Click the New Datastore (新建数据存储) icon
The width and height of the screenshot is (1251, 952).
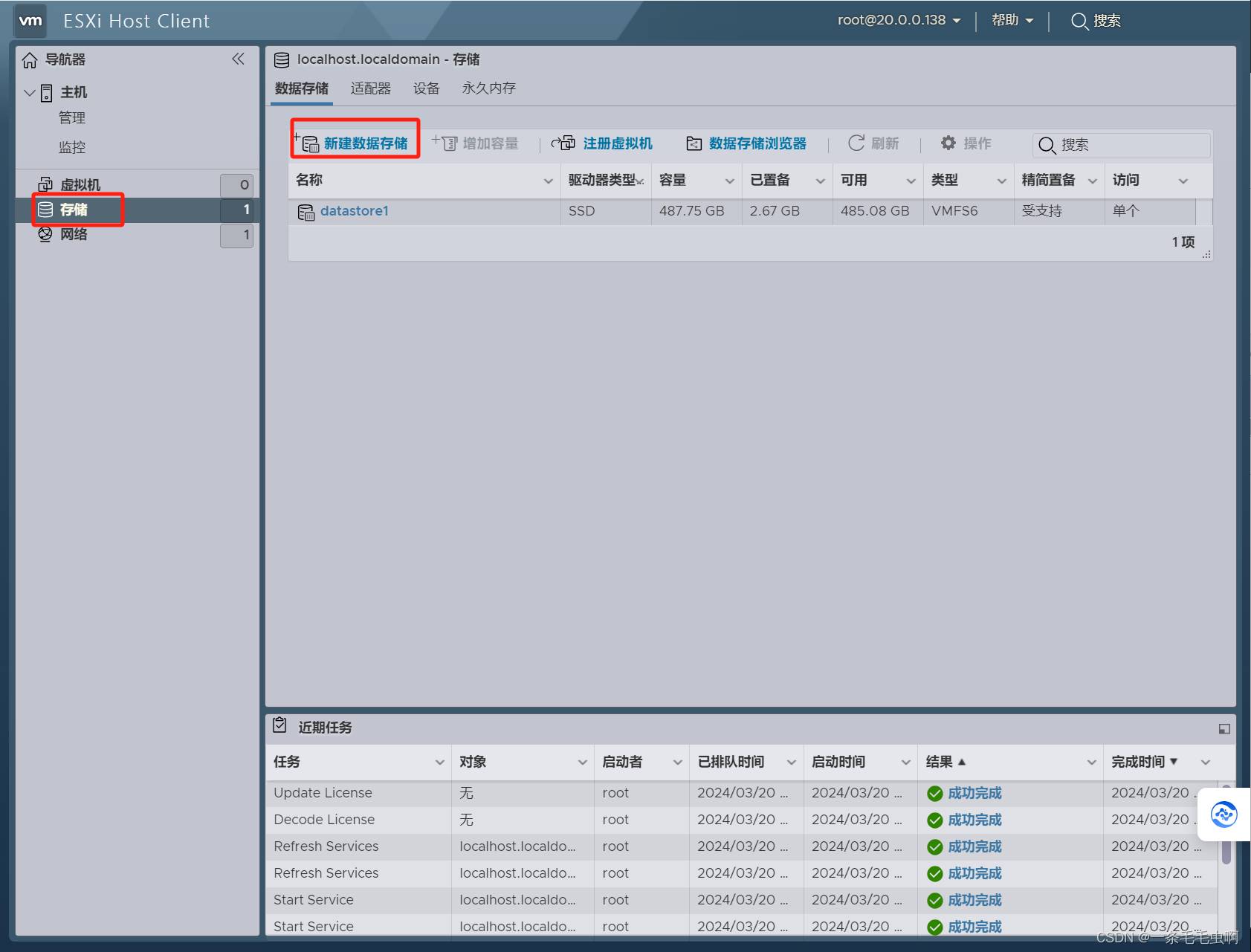pos(308,143)
